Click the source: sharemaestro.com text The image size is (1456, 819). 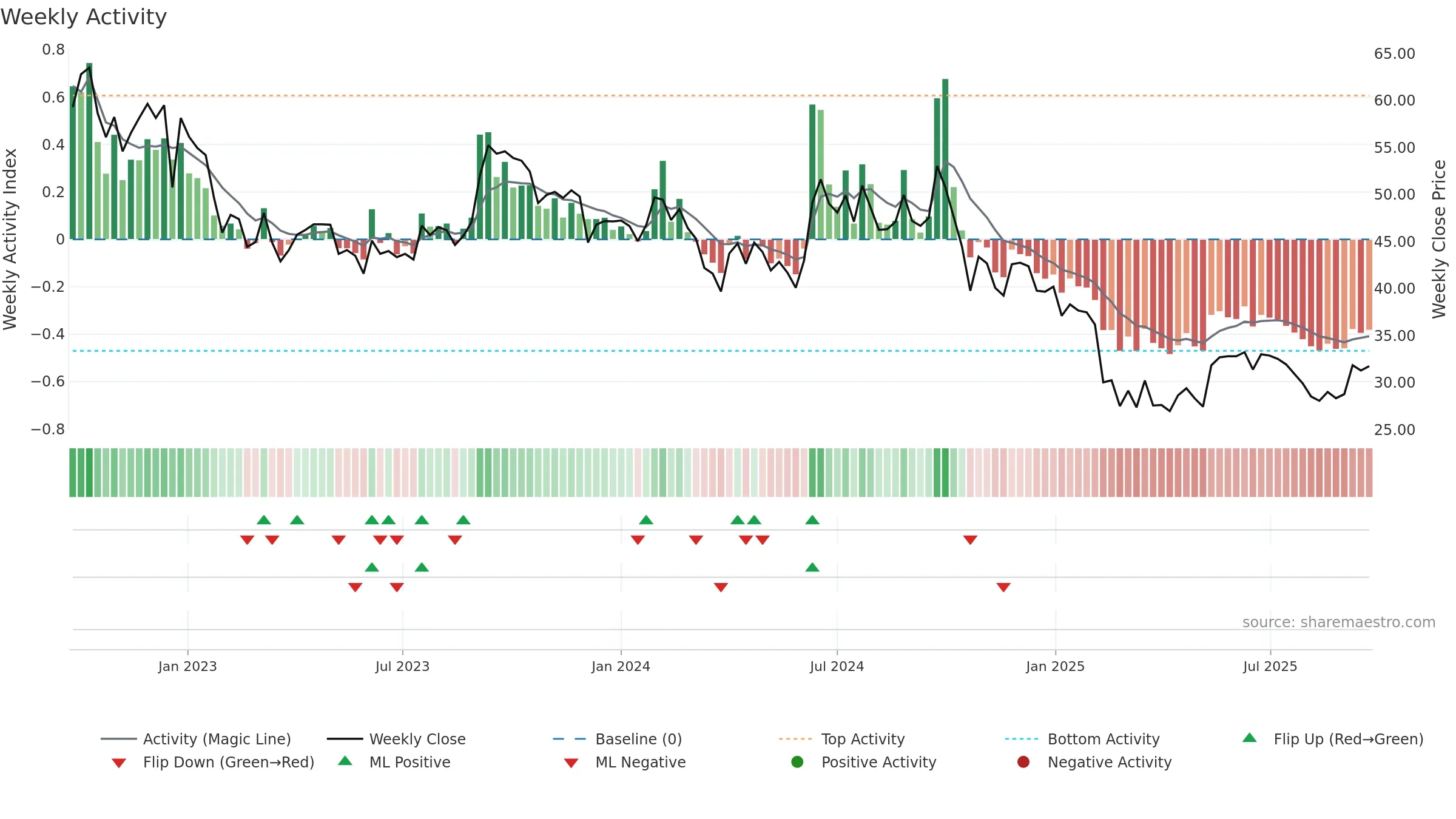coord(1339,622)
